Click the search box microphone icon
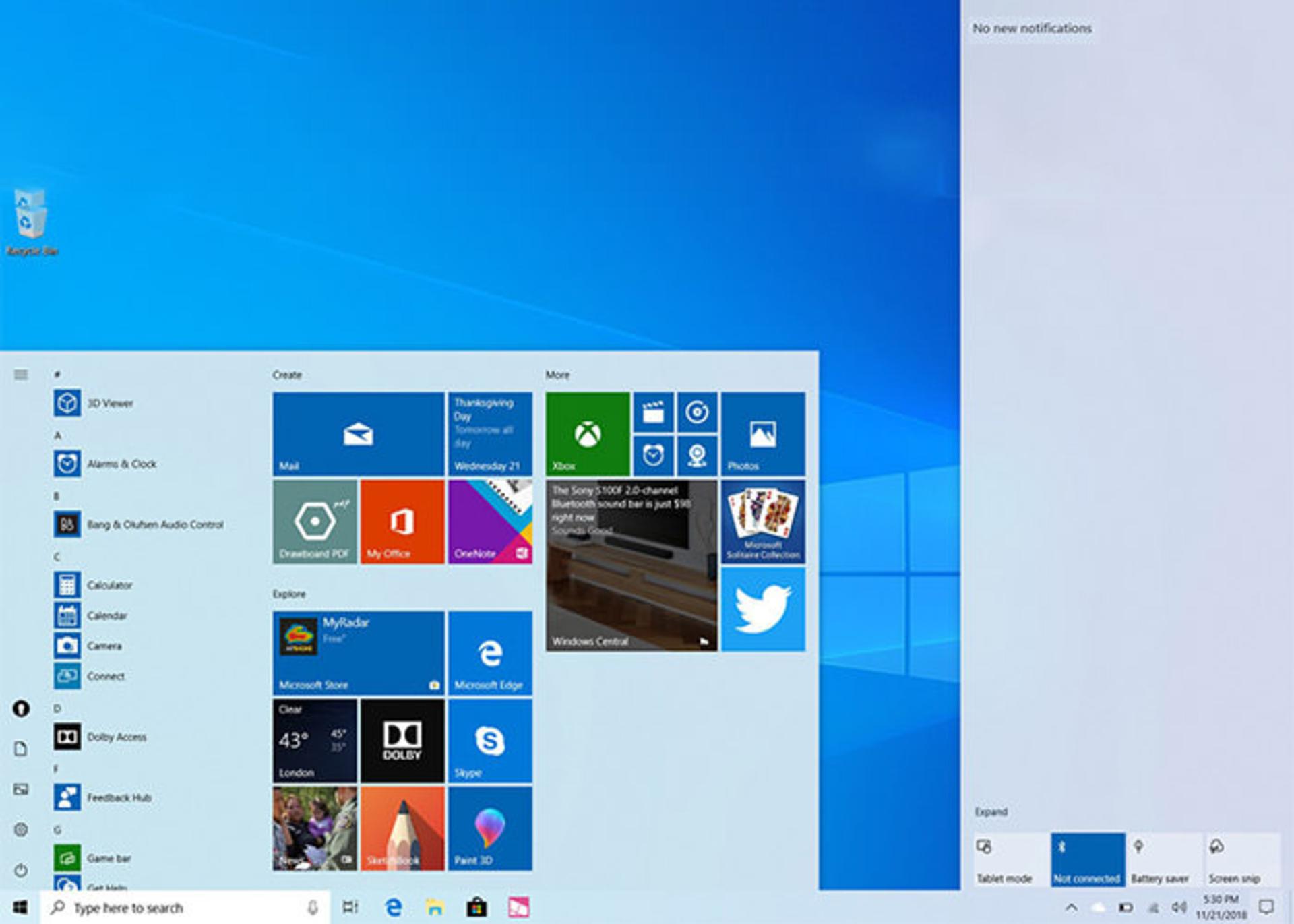 click(x=313, y=908)
